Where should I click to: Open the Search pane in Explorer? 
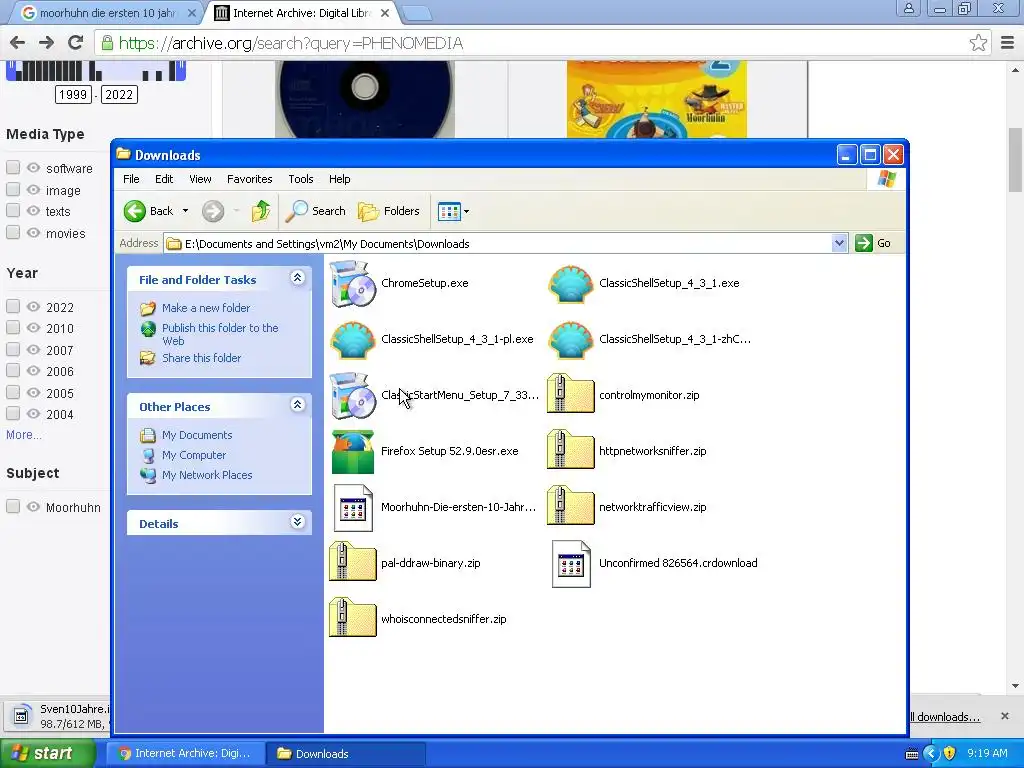[315, 211]
